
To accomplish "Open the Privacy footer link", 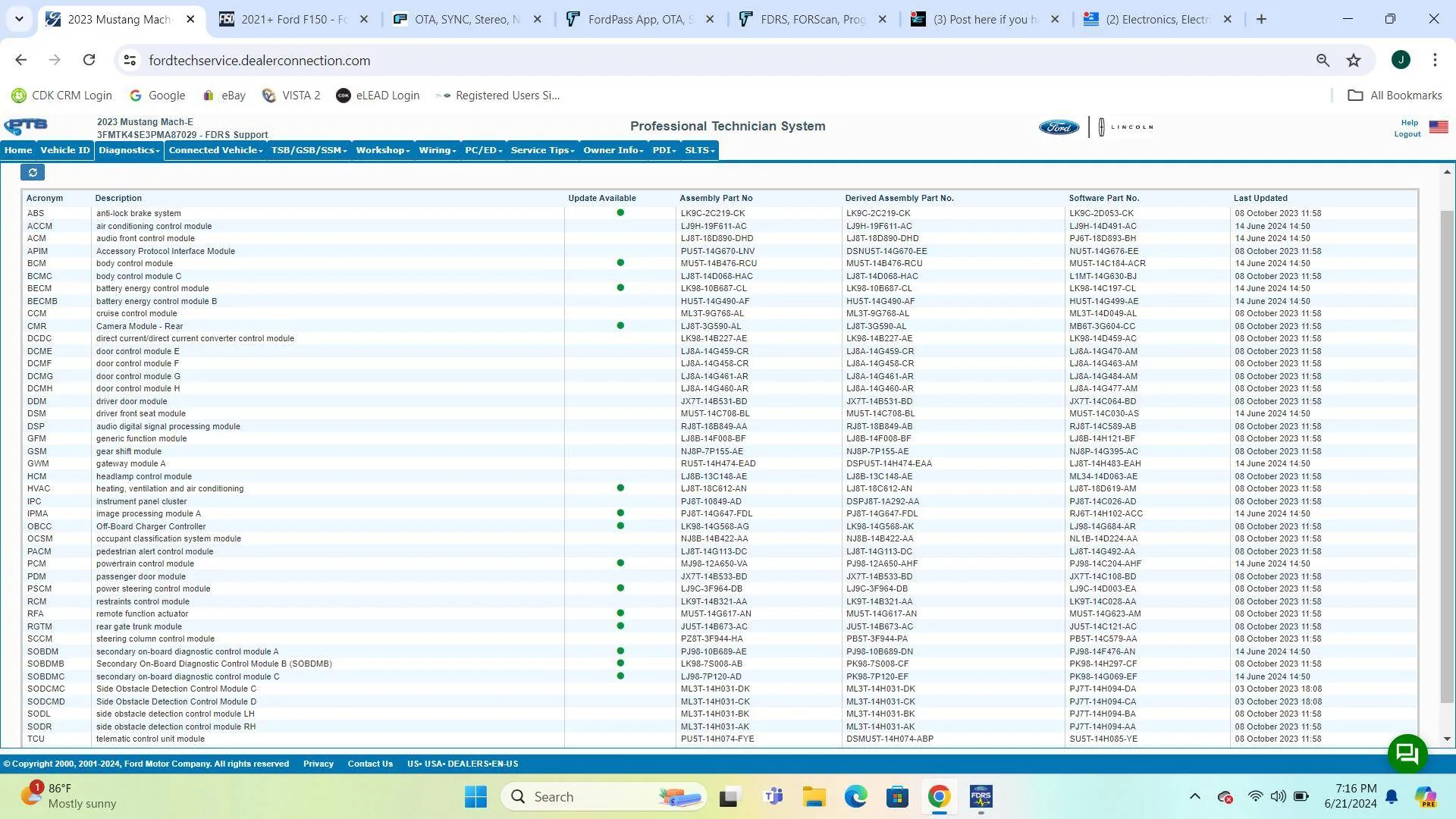I will point(318,764).
